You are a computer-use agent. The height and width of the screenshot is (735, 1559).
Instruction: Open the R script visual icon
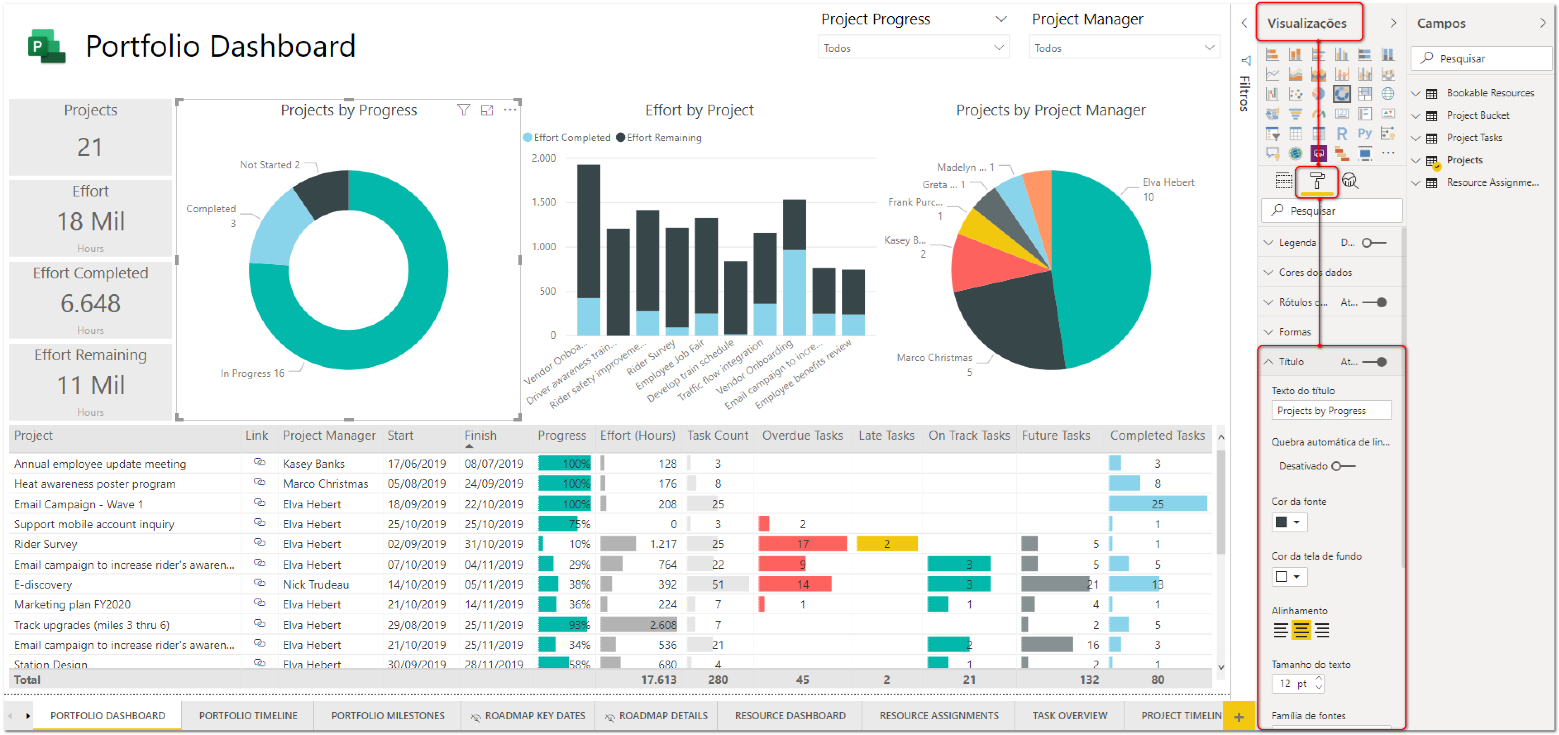click(x=1342, y=133)
